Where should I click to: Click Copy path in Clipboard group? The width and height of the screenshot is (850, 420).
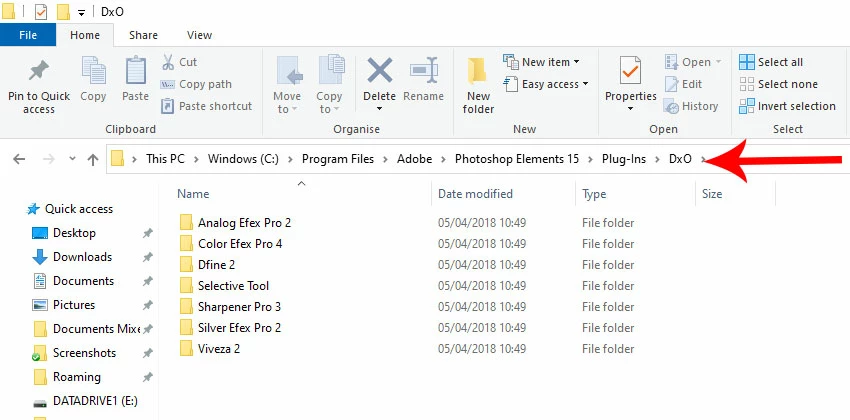coord(196,84)
